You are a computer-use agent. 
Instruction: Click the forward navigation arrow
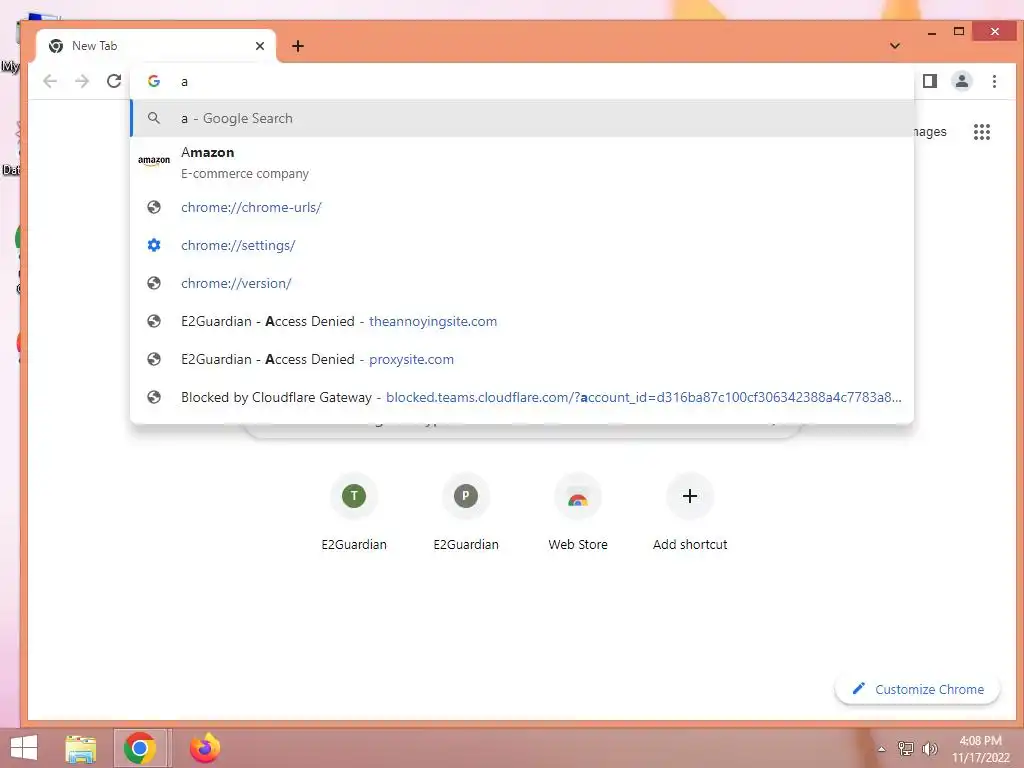coord(82,81)
